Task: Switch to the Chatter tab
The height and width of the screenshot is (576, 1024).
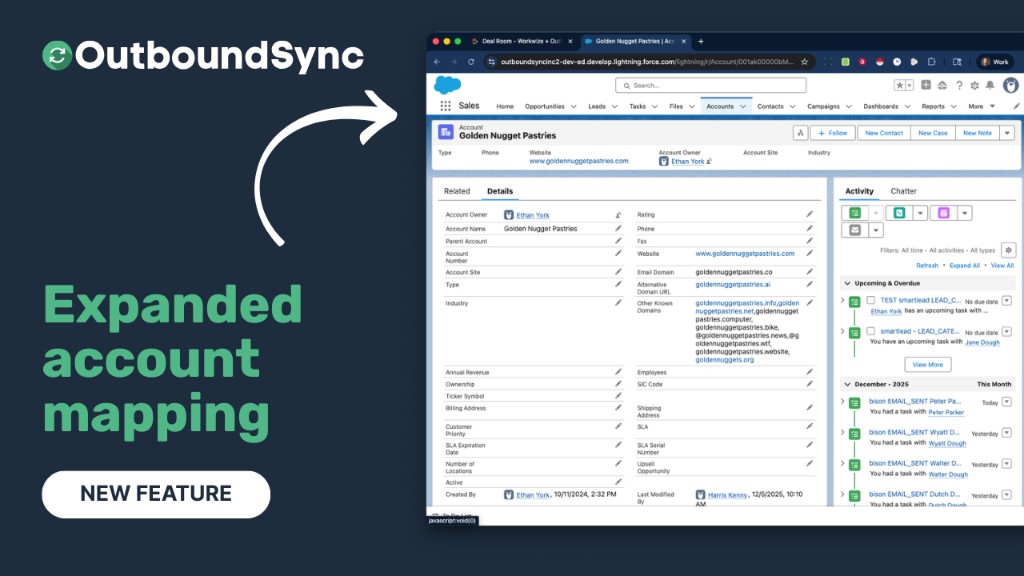Action: tap(903, 190)
